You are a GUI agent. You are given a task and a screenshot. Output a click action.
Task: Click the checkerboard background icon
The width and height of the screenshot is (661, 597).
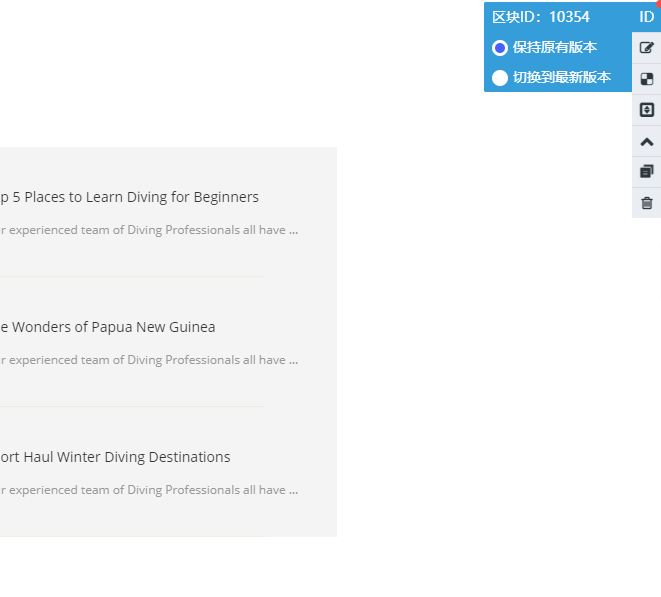[647, 79]
